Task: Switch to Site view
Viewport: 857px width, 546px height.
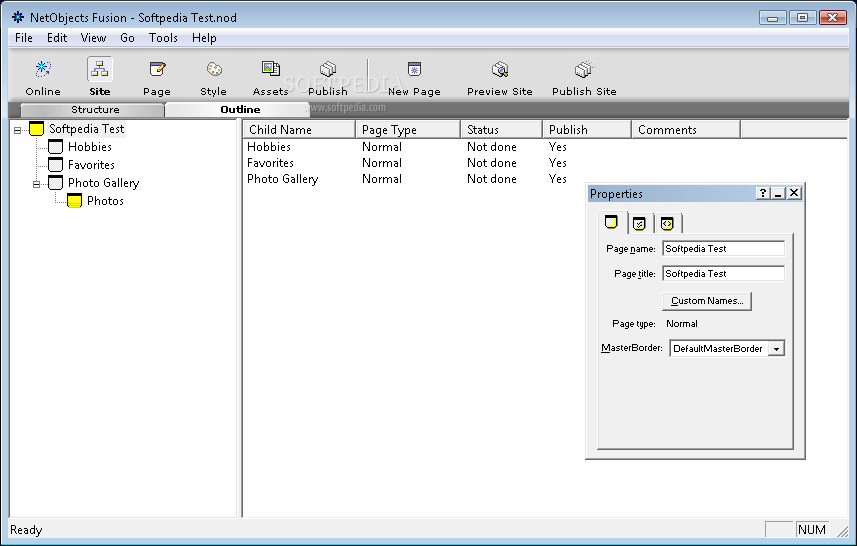Action: 99,78
